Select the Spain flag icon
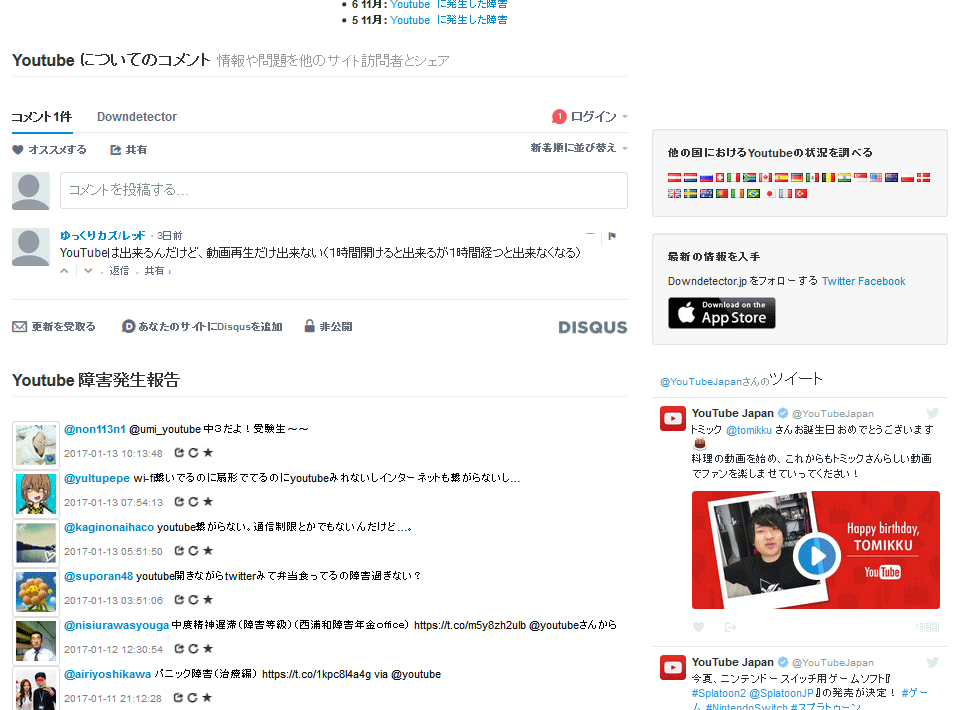Screen dimensions: 954x710 (x=781, y=178)
